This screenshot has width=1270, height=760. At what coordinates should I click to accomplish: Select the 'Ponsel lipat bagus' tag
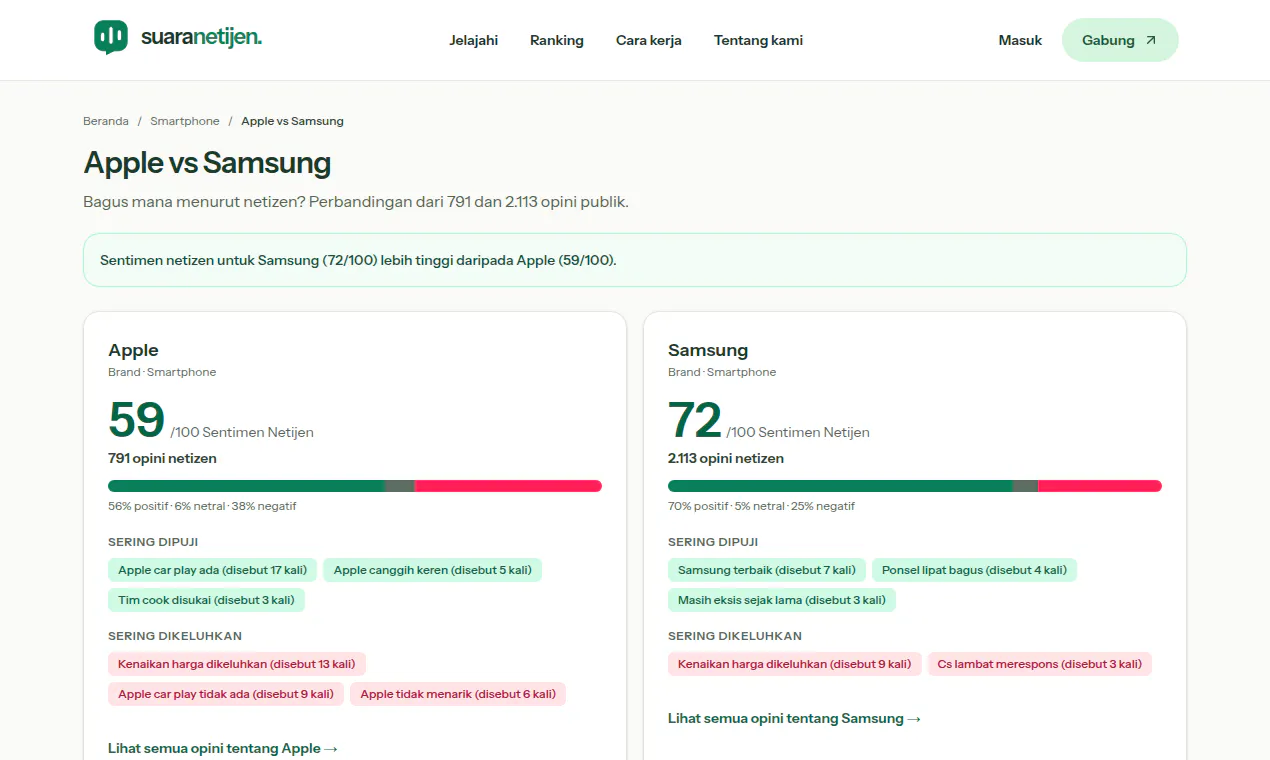point(974,570)
